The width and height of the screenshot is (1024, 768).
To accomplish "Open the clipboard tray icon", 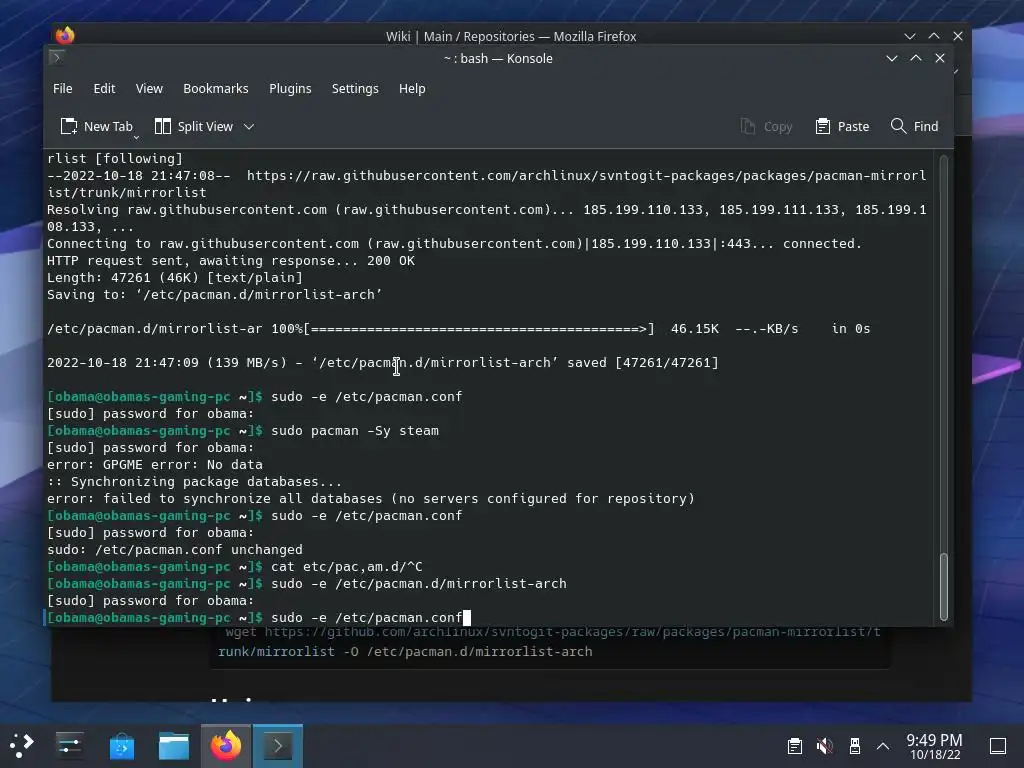I will click(x=795, y=746).
